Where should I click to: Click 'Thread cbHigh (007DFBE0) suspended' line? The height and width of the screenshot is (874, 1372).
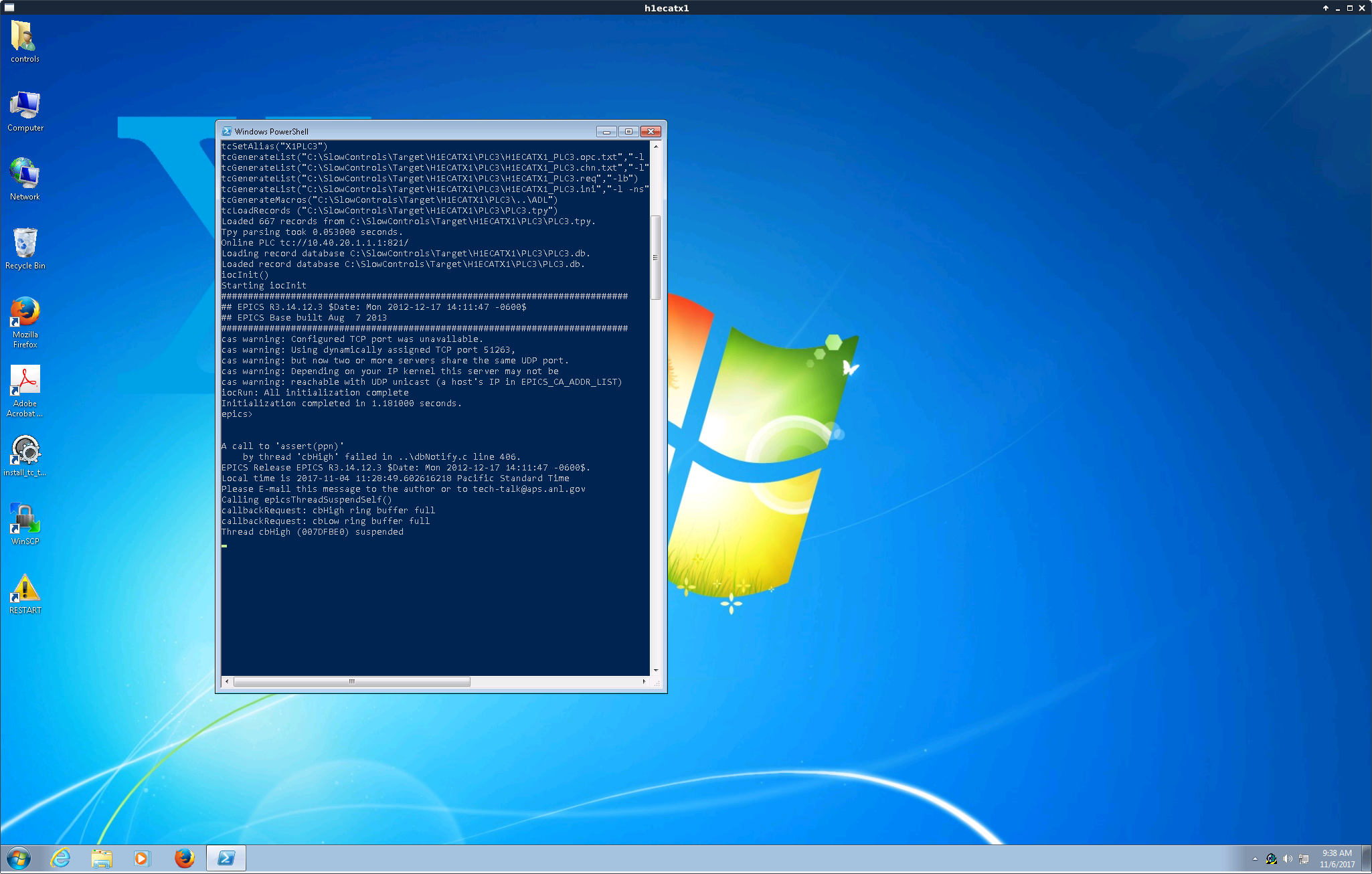point(313,532)
